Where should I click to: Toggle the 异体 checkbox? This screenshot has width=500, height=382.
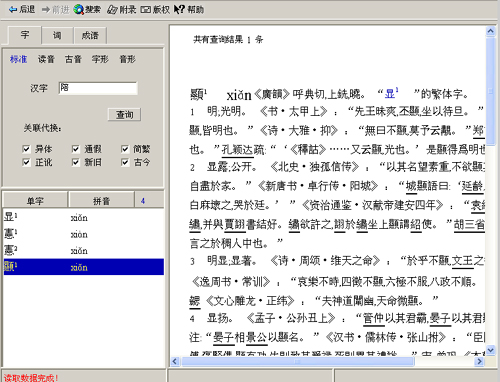point(26,149)
